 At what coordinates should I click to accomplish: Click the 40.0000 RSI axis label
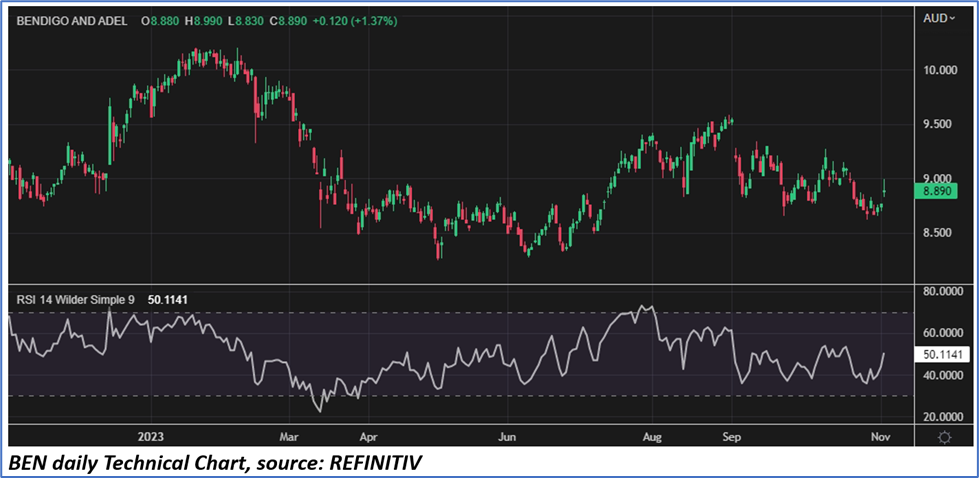point(943,375)
